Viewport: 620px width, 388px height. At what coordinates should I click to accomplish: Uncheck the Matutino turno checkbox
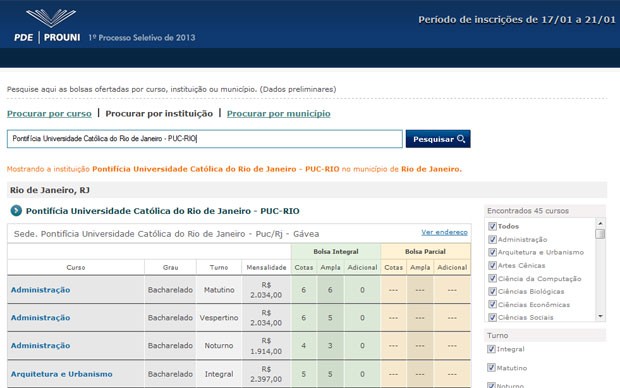491,368
